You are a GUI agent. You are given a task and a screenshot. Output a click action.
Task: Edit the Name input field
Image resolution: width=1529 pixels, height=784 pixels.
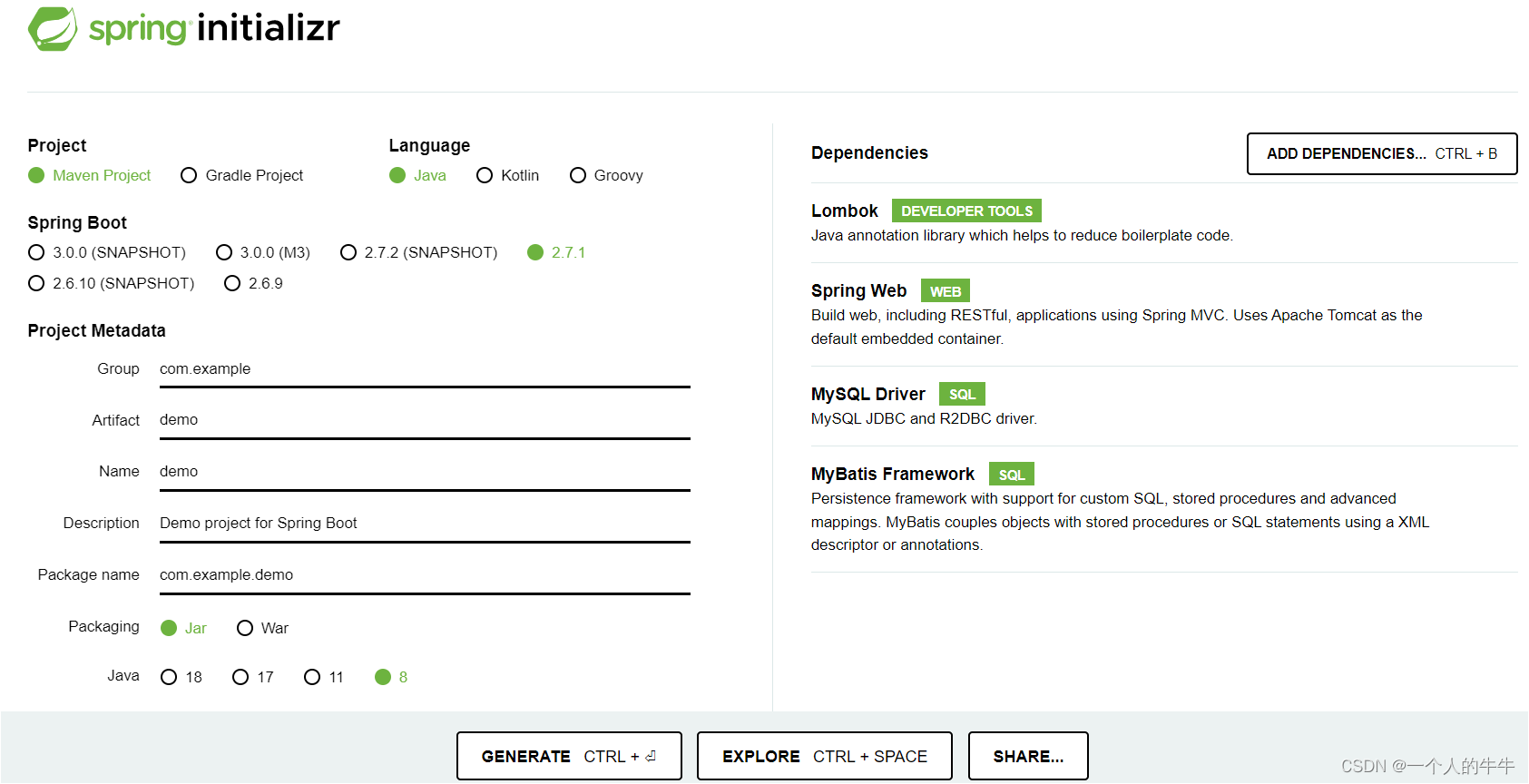(425, 472)
